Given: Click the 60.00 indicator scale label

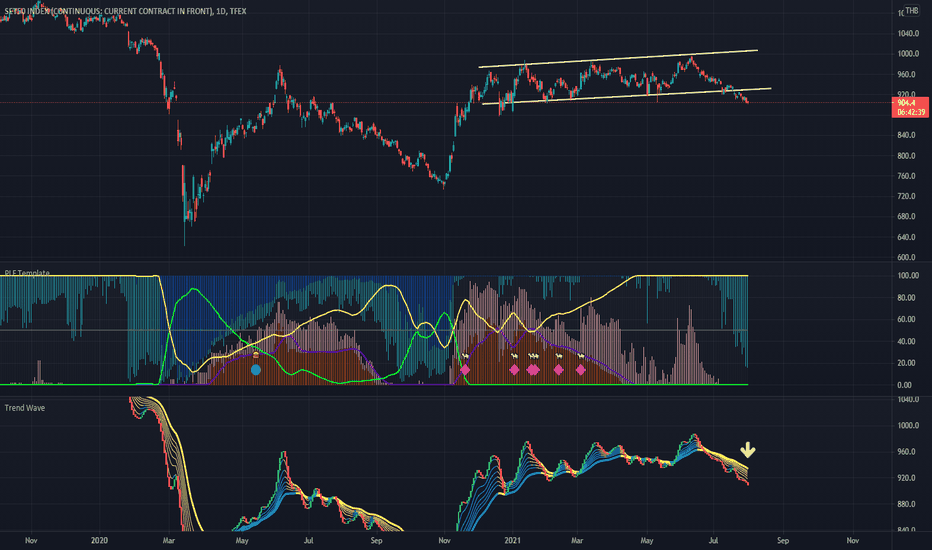Looking at the screenshot, I should [907, 319].
